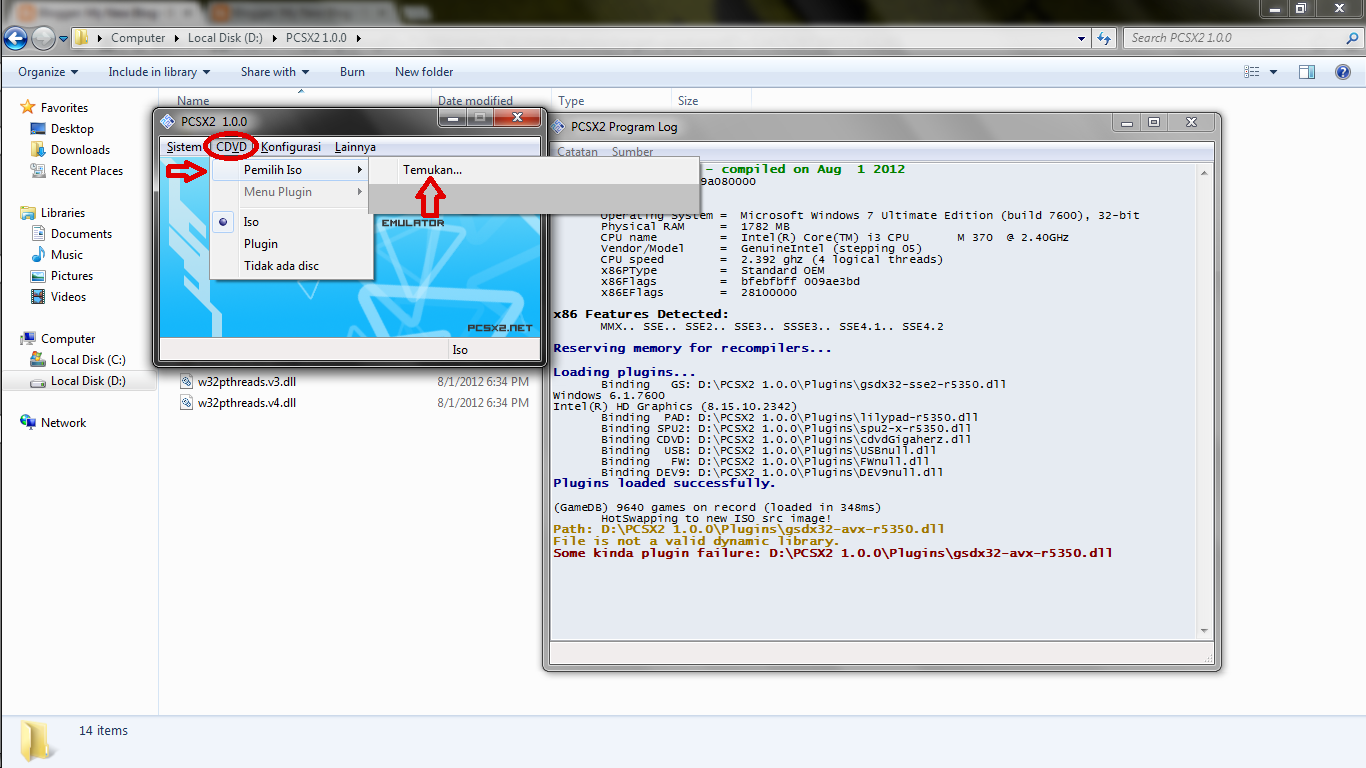Select the w32pthreads.v4.dll file

[247, 403]
